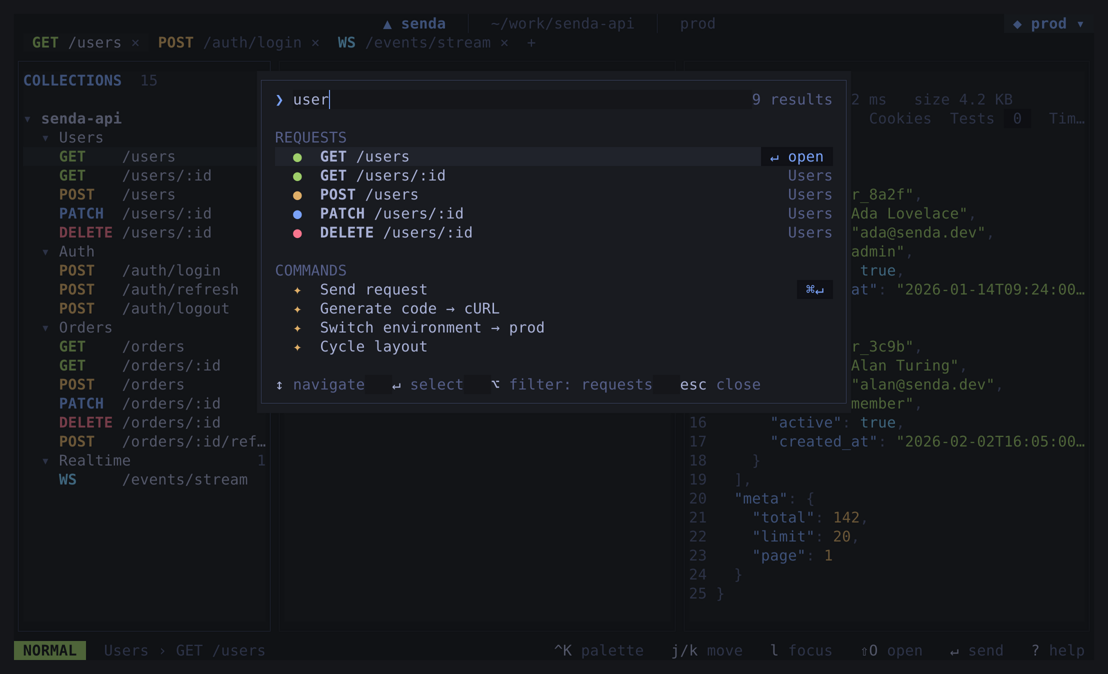Click the diamond icon next to prod
This screenshot has height=674, width=1108.
[x=1018, y=24]
